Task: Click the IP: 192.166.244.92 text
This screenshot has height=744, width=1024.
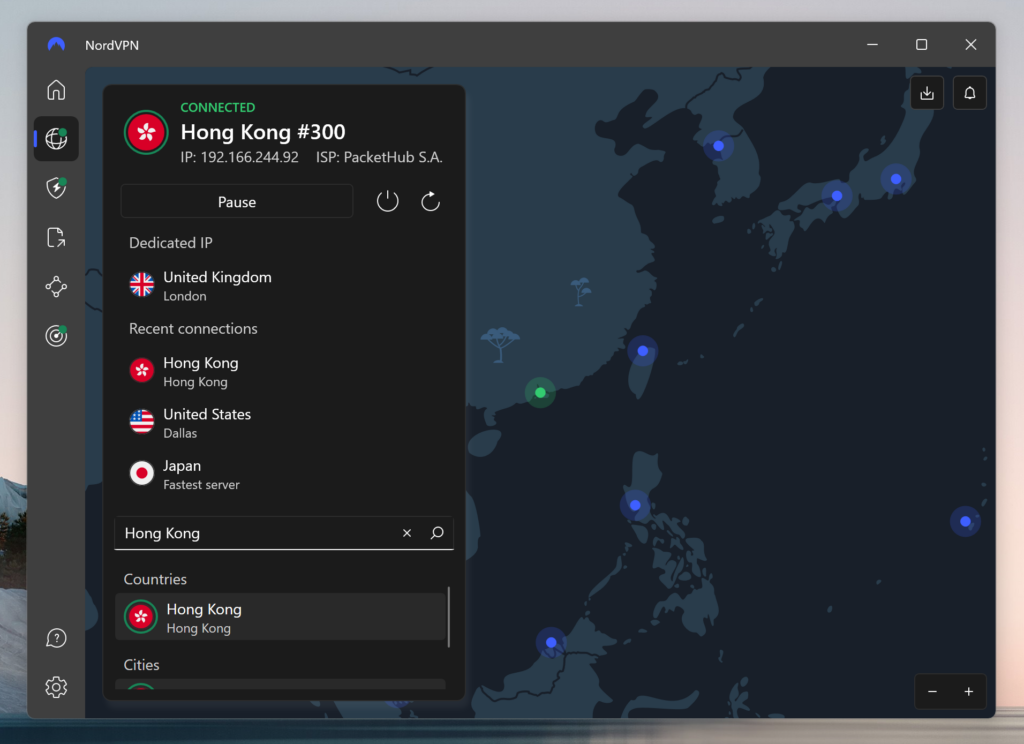Action: click(239, 157)
